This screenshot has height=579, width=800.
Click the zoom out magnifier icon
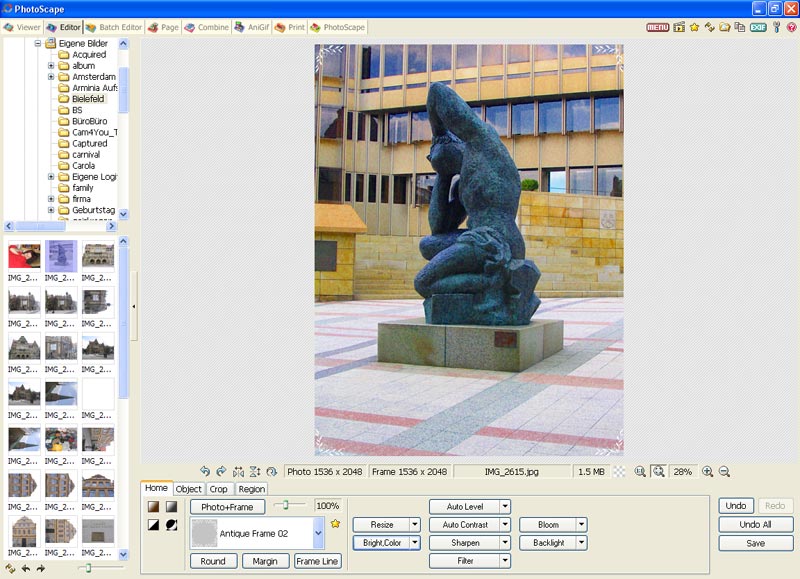tap(724, 471)
